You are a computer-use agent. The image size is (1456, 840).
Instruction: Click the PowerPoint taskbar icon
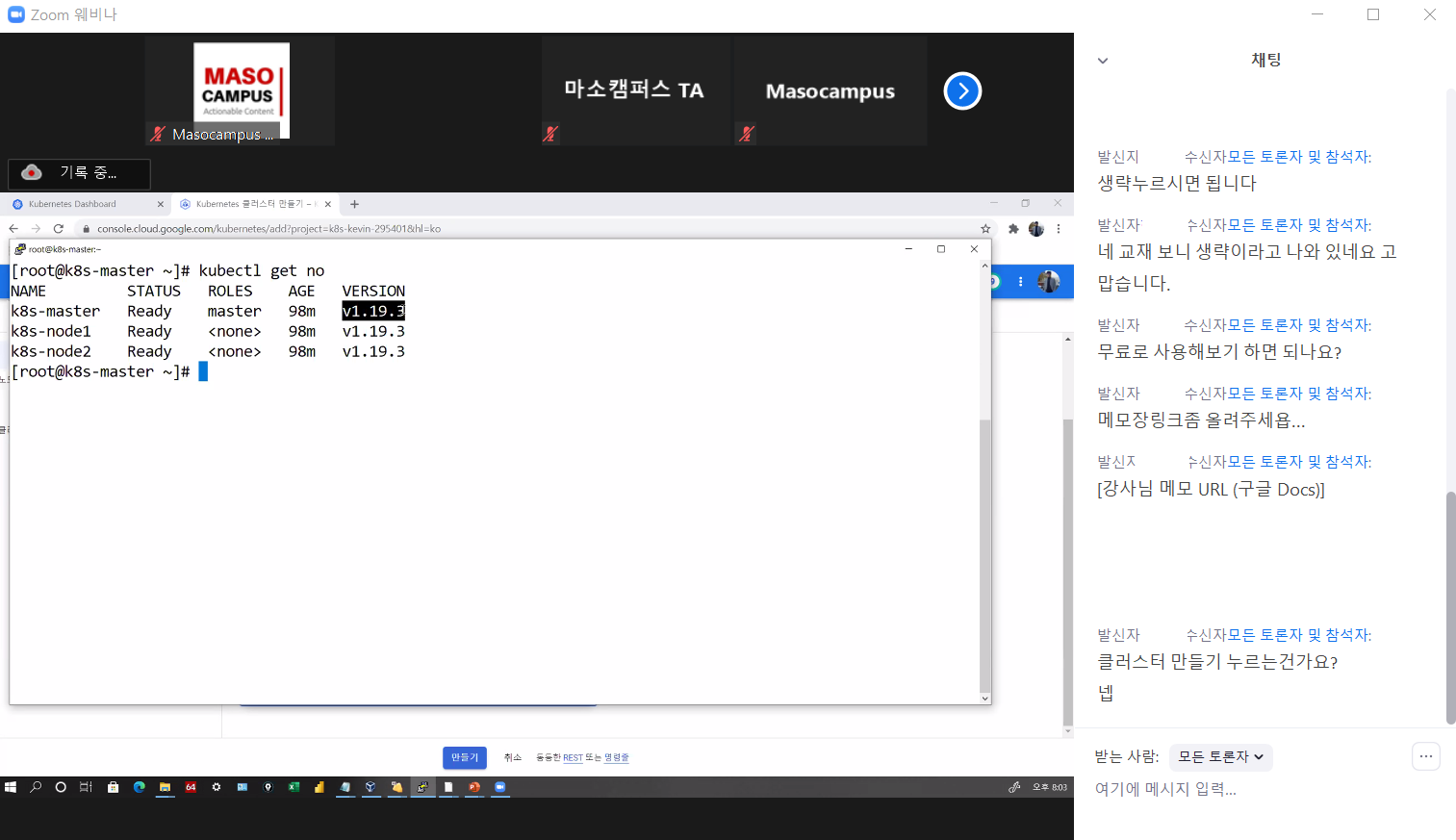pyautogui.click(x=473, y=787)
